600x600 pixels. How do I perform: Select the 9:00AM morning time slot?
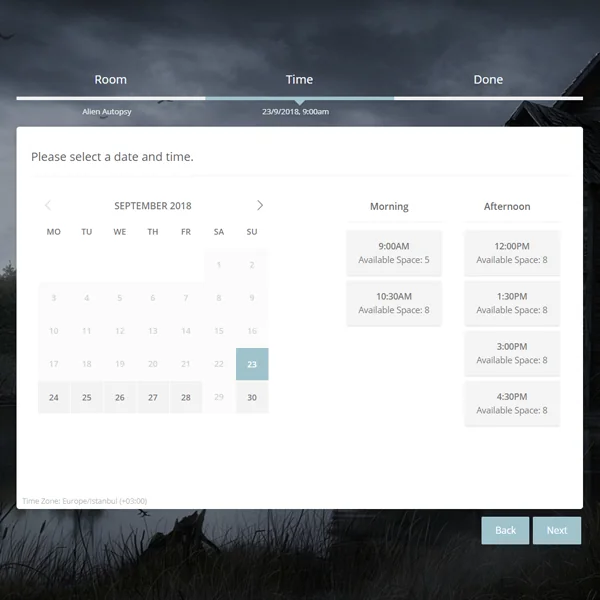pos(394,253)
